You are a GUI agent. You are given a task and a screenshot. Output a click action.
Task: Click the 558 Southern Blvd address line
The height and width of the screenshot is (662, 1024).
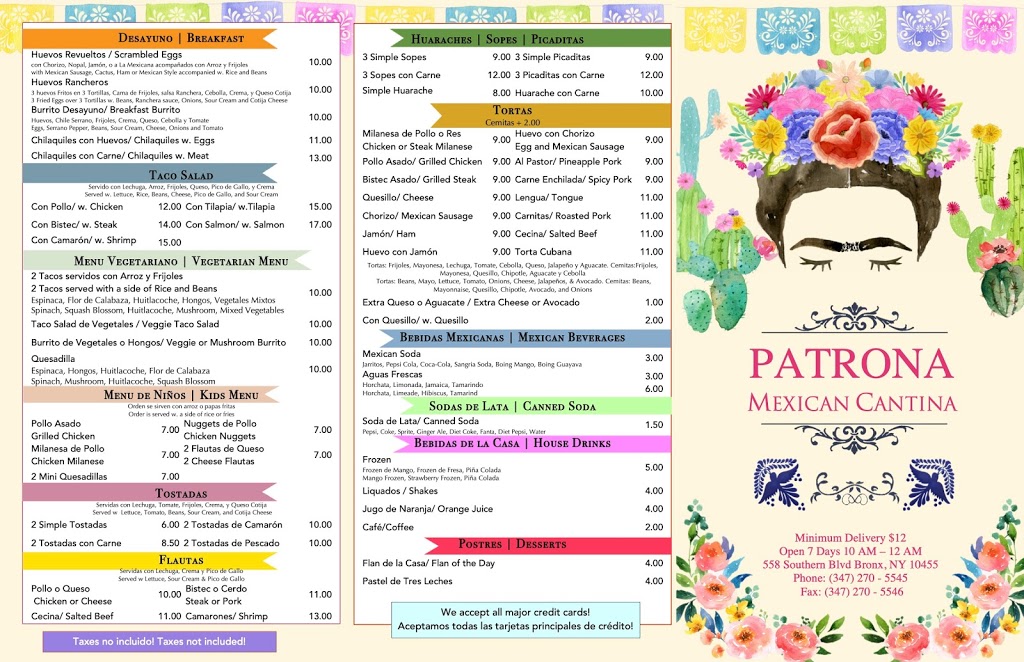pos(850,564)
